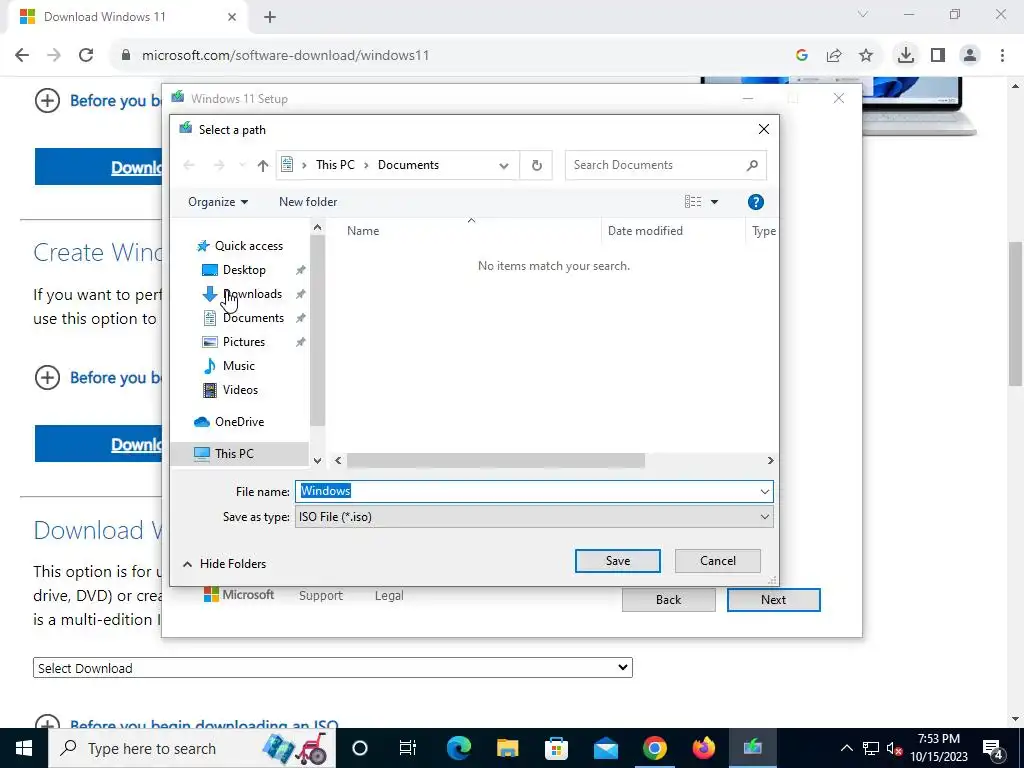Change view layout icon in dialog
Image resolution: width=1024 pixels, height=768 pixels.
coord(693,202)
